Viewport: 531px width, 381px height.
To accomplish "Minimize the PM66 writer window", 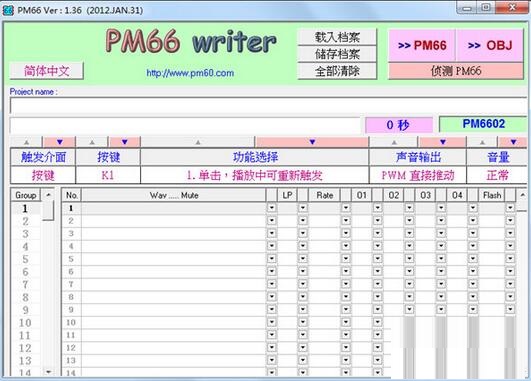I will (x=466, y=7).
